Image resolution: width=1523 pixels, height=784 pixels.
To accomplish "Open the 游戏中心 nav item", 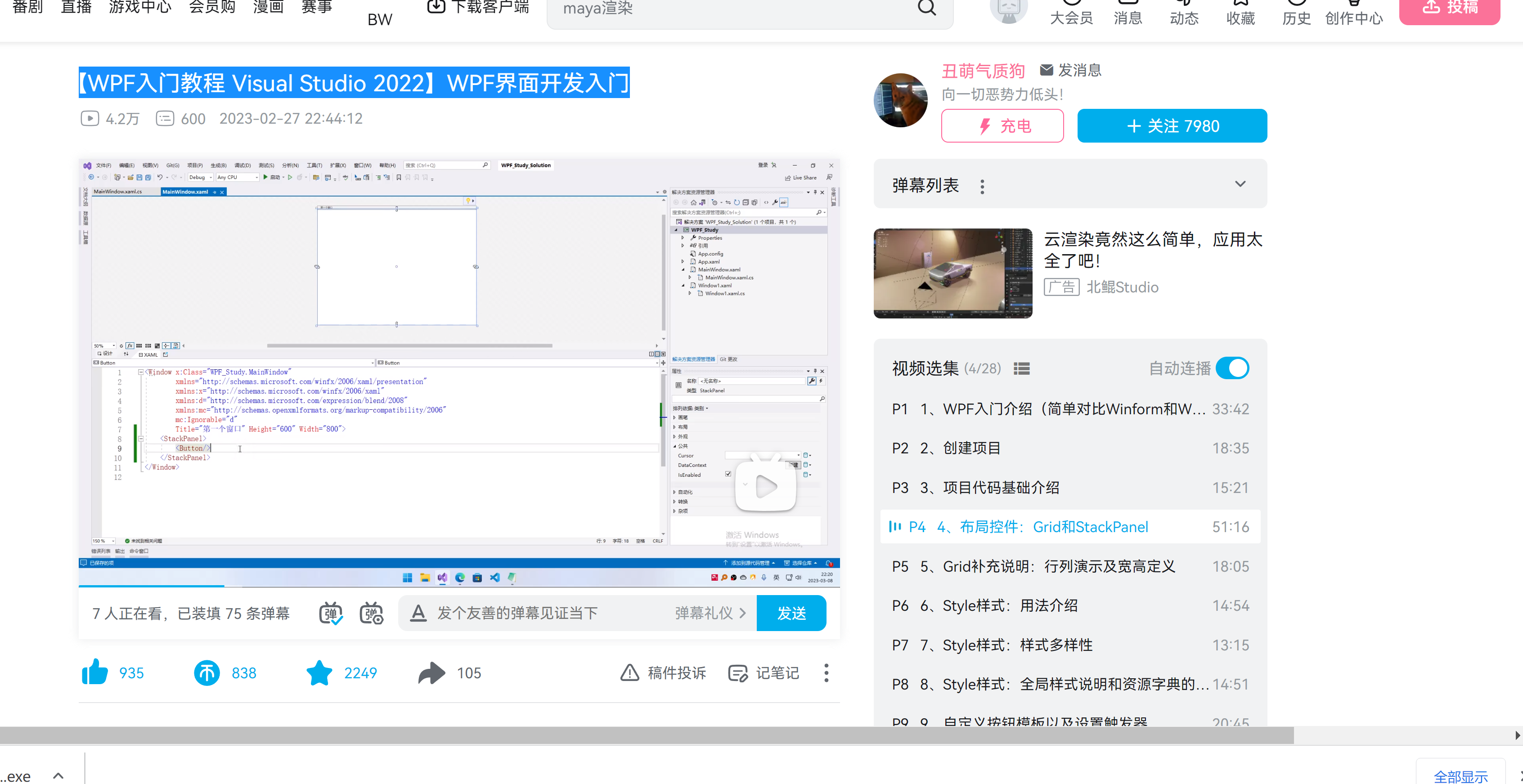I will [x=140, y=6].
